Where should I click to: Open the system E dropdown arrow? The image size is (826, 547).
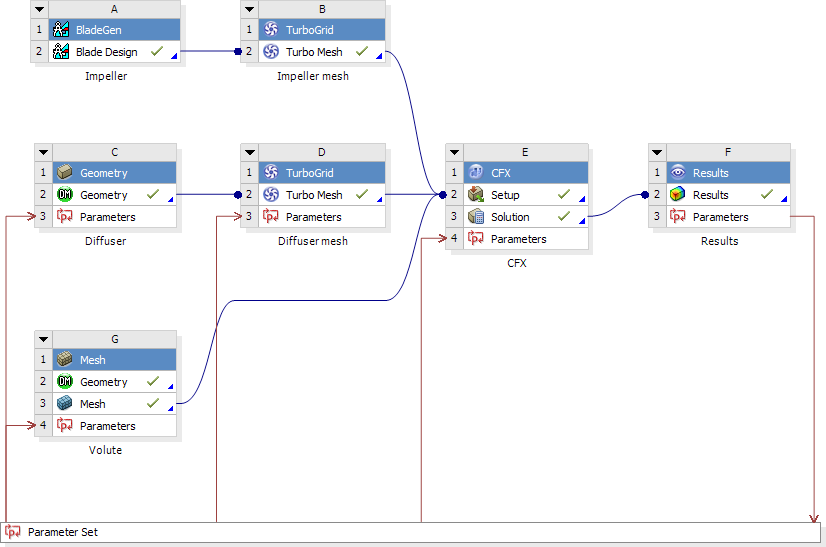(455, 152)
